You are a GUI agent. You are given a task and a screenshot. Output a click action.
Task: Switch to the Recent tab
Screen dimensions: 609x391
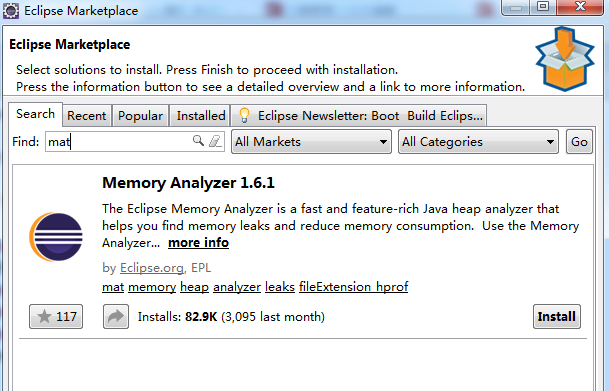87,116
